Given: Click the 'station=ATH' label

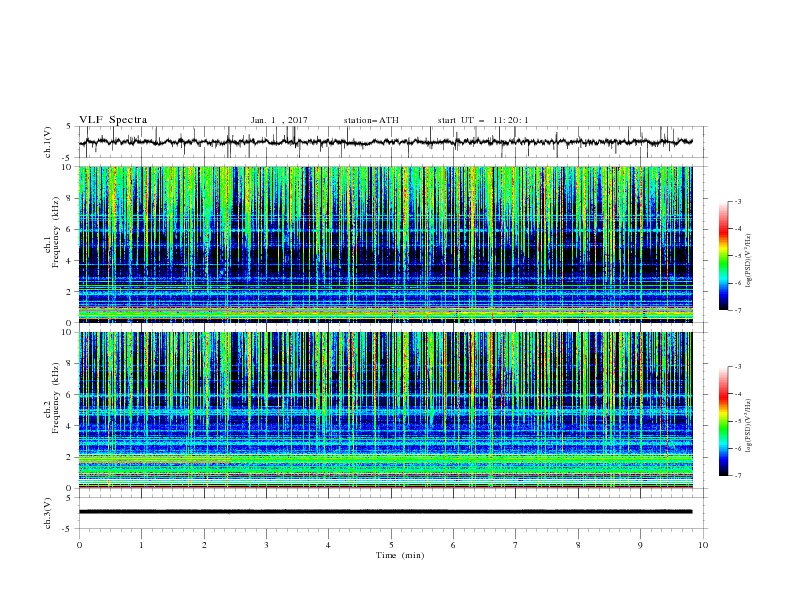Looking at the screenshot, I should click(x=371, y=120).
